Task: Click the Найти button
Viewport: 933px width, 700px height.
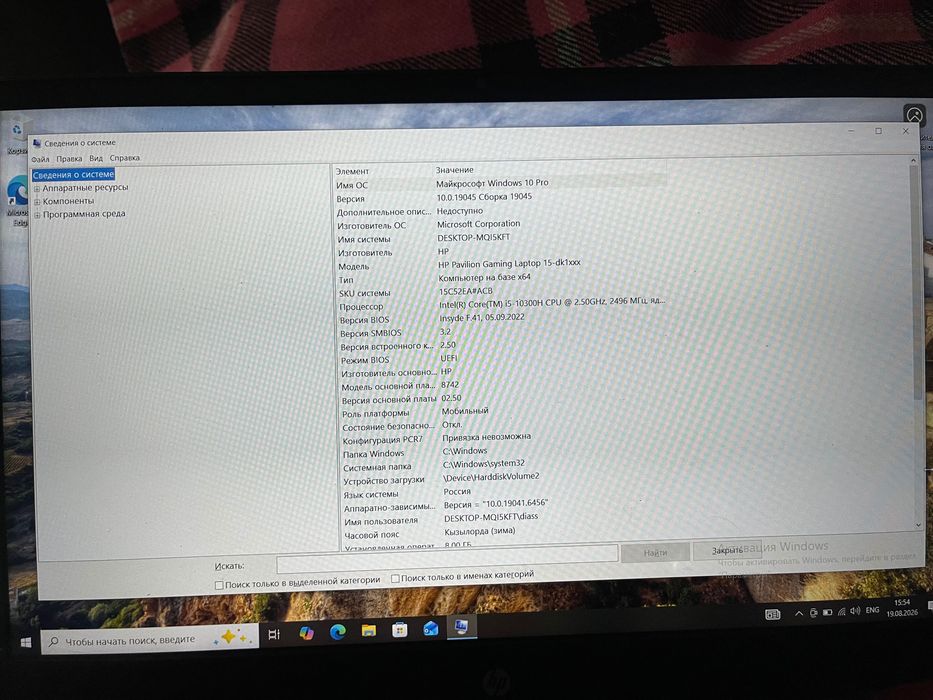Action: (x=655, y=552)
